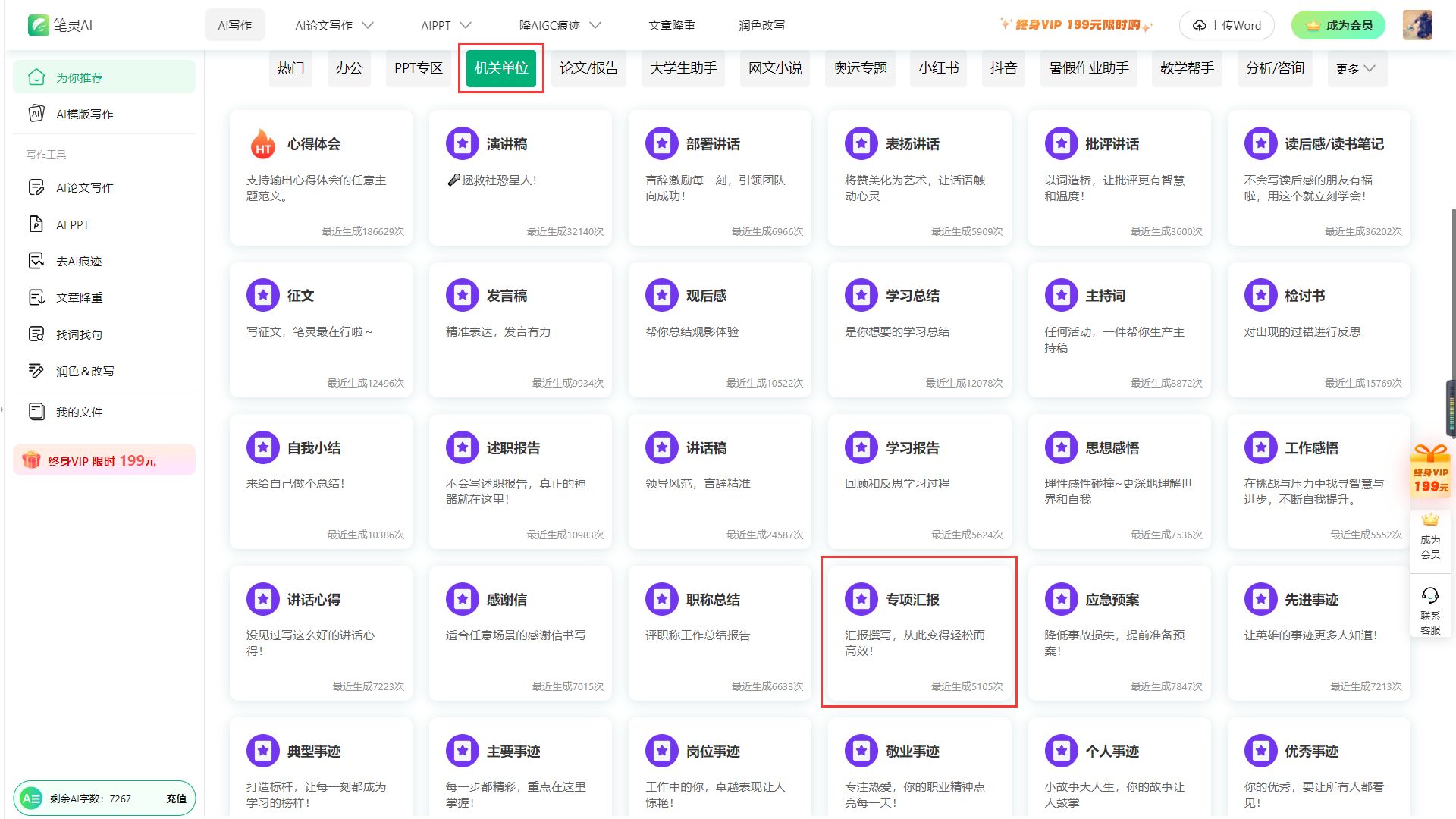Expand the 更多 categories dropdown
The width and height of the screenshot is (1456, 819).
point(1355,69)
